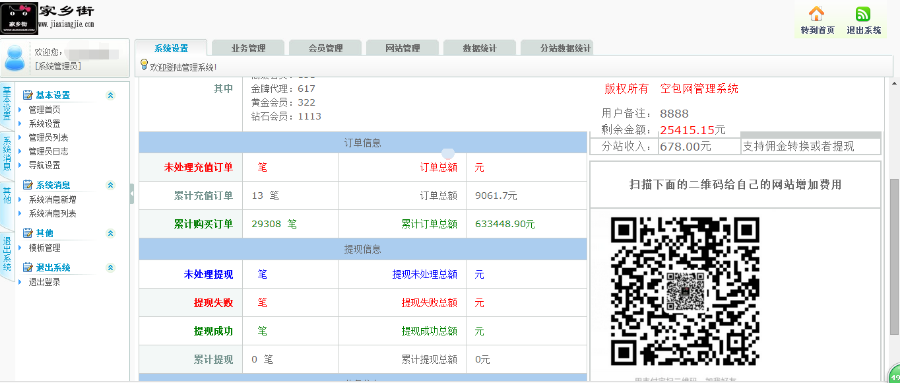
Task: Click the [系统管理员] role text
Action: [x=57, y=65]
